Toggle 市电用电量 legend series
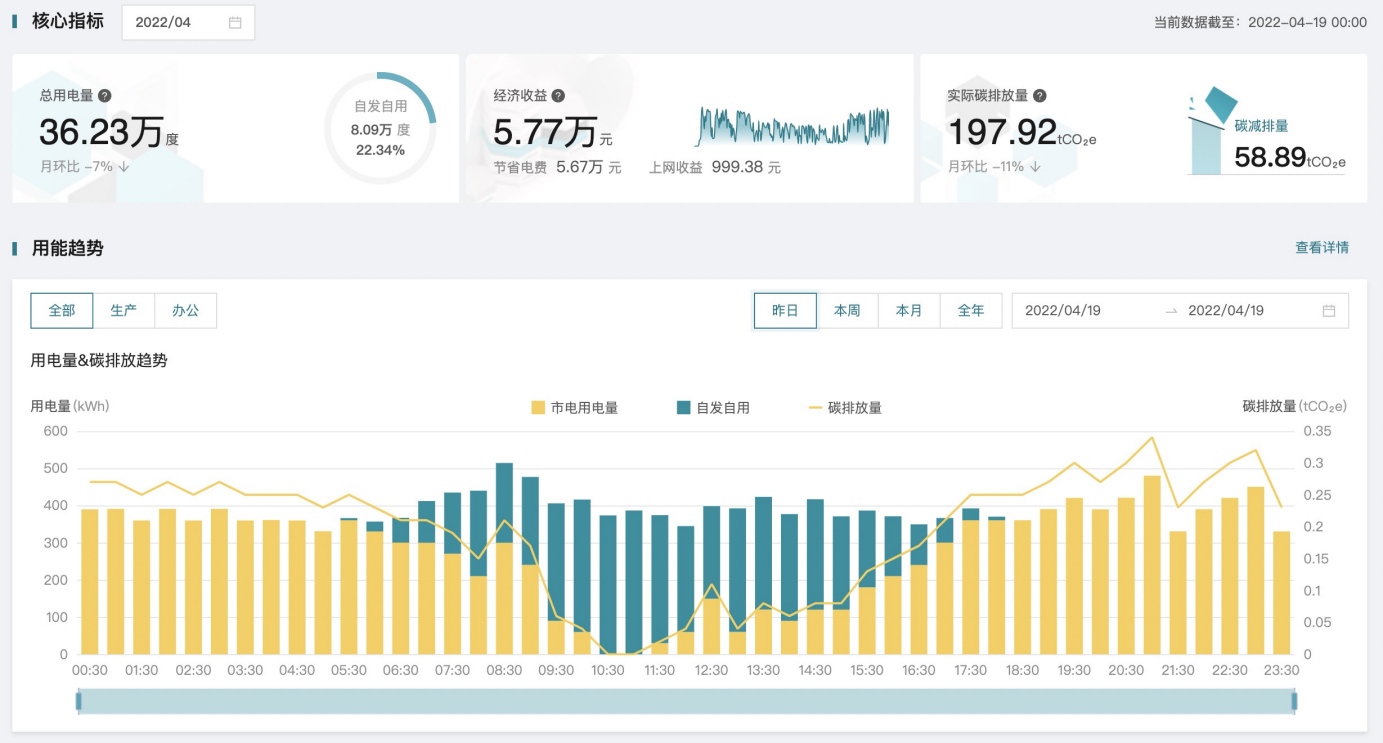Image resolution: width=1383 pixels, height=743 pixels. [575, 408]
